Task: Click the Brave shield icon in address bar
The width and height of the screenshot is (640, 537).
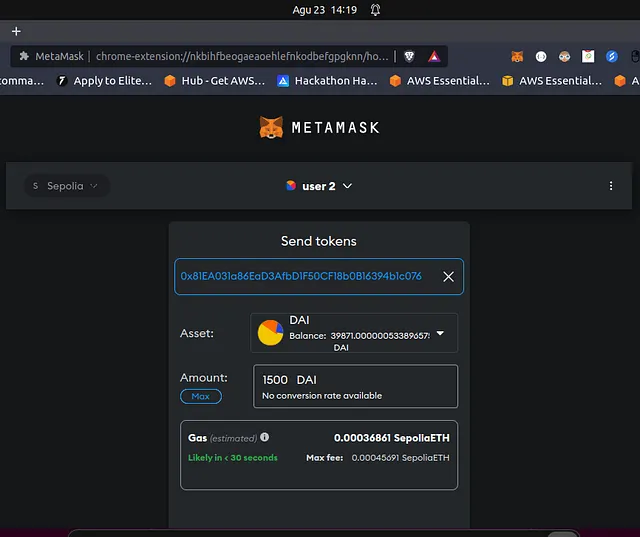Action: point(409,57)
